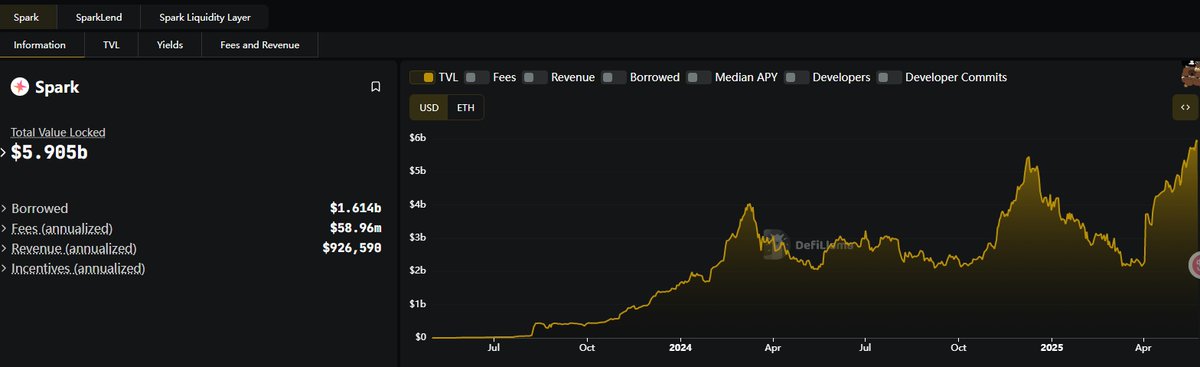
Task: Expand the Borrowed row
Action: tap(3, 209)
